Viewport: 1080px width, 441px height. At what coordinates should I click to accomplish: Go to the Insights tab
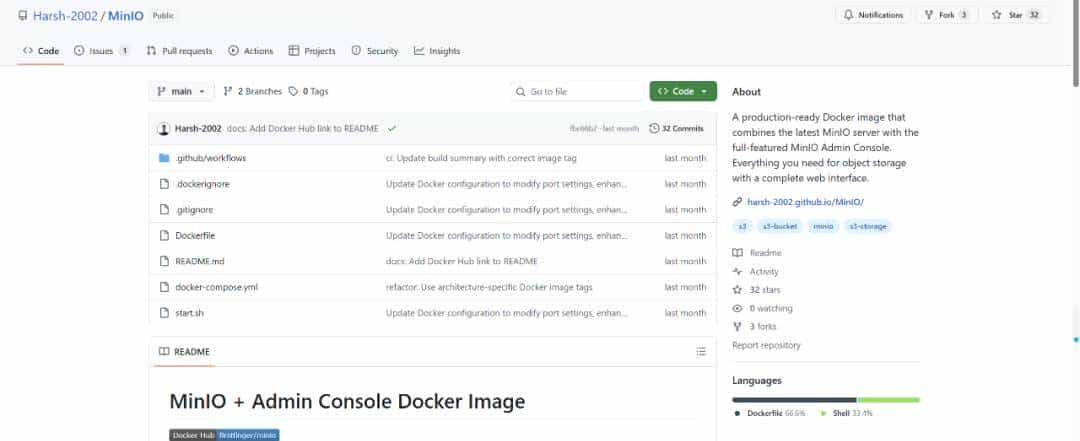[x=437, y=51]
